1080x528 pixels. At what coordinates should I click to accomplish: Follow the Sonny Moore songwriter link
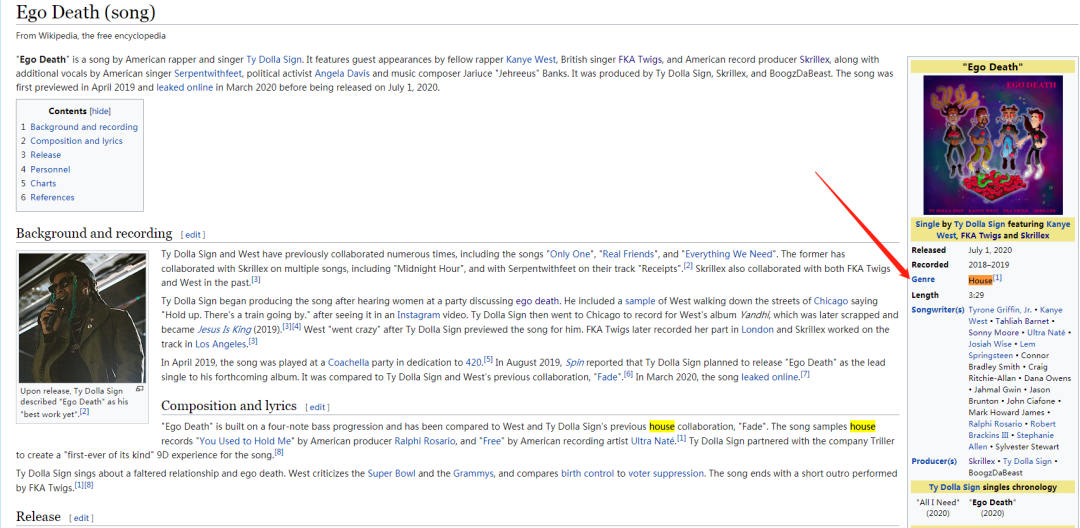(993, 332)
